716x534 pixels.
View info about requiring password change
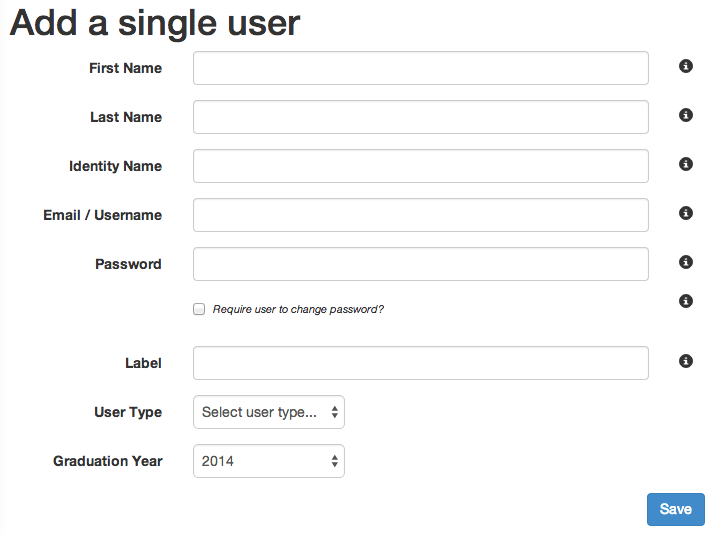(x=685, y=301)
